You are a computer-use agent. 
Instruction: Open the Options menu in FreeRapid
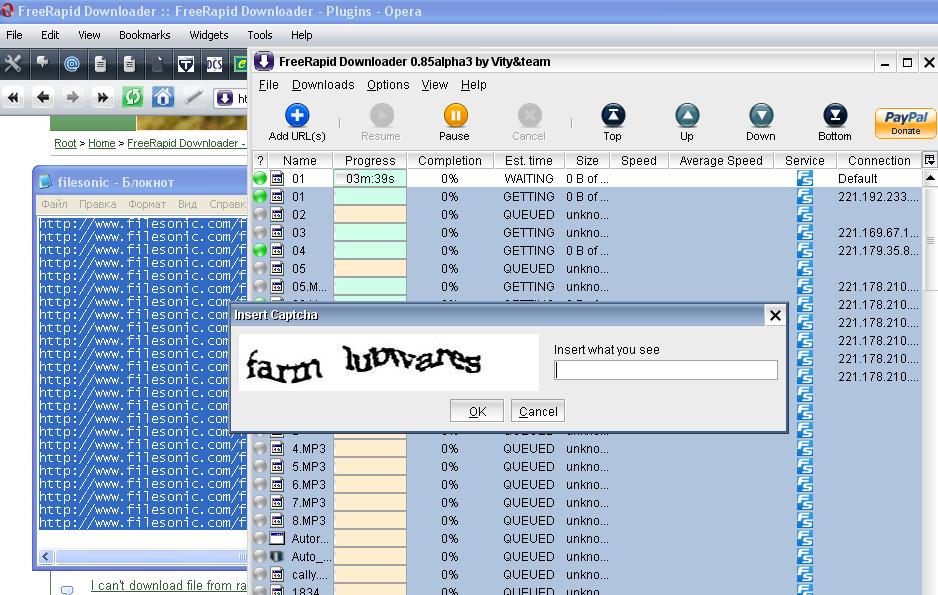[x=388, y=85]
